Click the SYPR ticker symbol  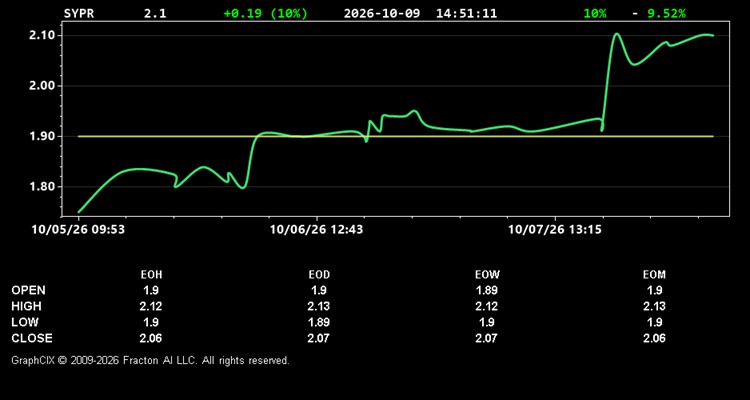[x=79, y=13]
